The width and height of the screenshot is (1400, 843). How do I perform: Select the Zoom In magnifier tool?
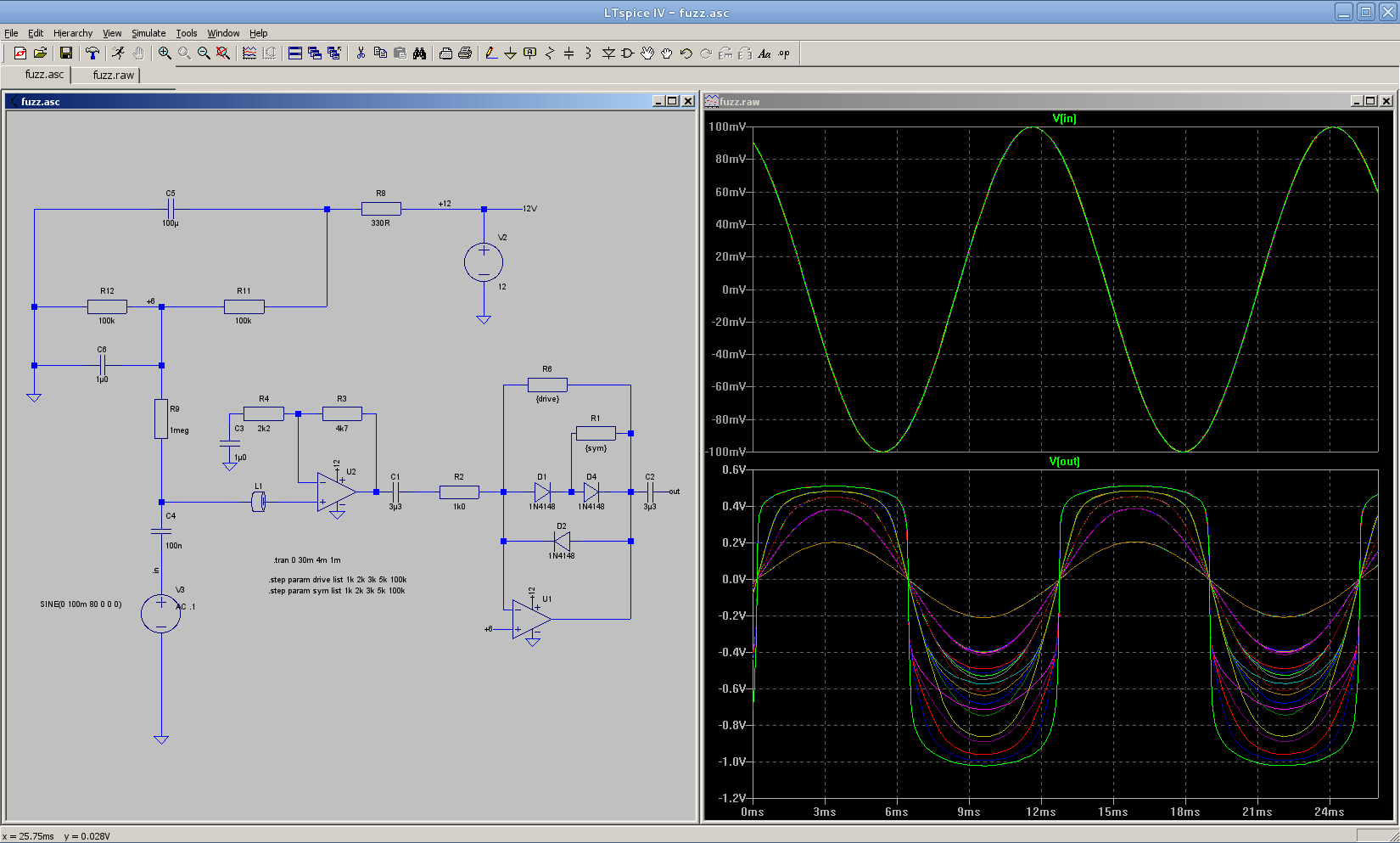[164, 53]
